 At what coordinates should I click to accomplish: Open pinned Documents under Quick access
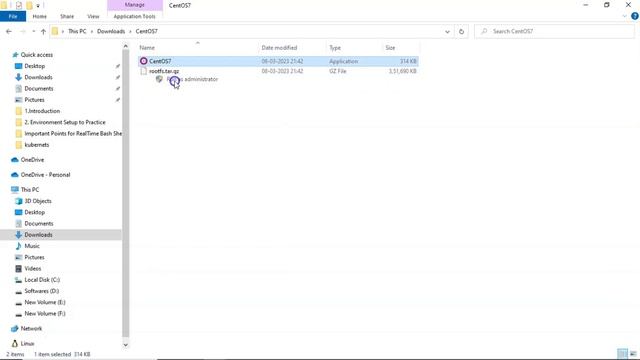pyautogui.click(x=39, y=89)
